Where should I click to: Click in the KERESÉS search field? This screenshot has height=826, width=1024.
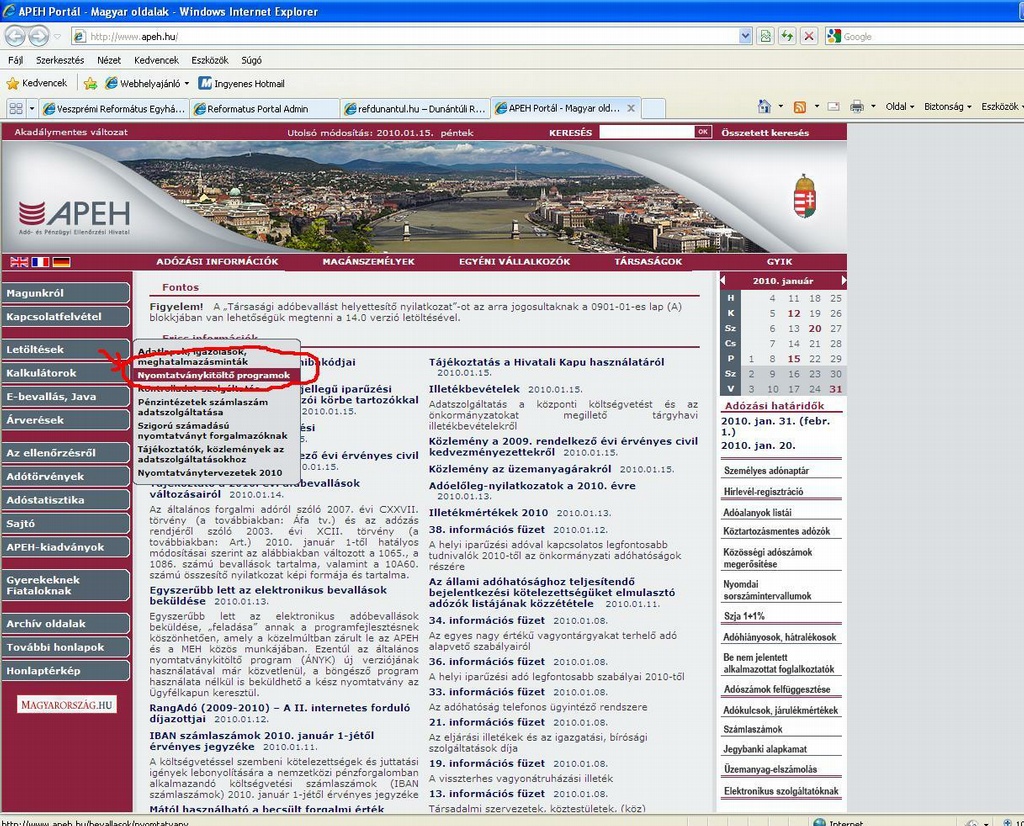coord(647,132)
